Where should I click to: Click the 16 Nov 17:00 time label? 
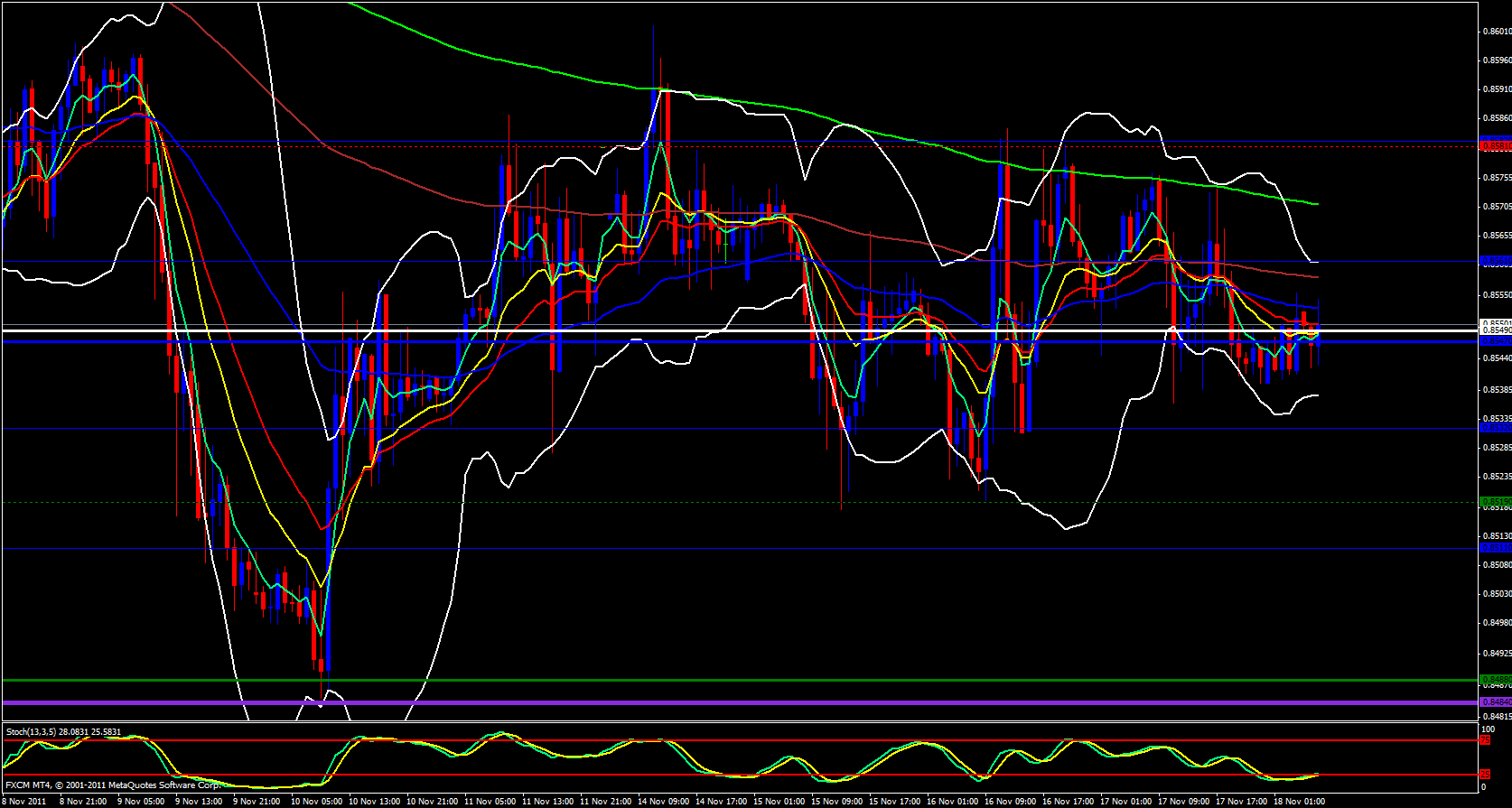1067,802
